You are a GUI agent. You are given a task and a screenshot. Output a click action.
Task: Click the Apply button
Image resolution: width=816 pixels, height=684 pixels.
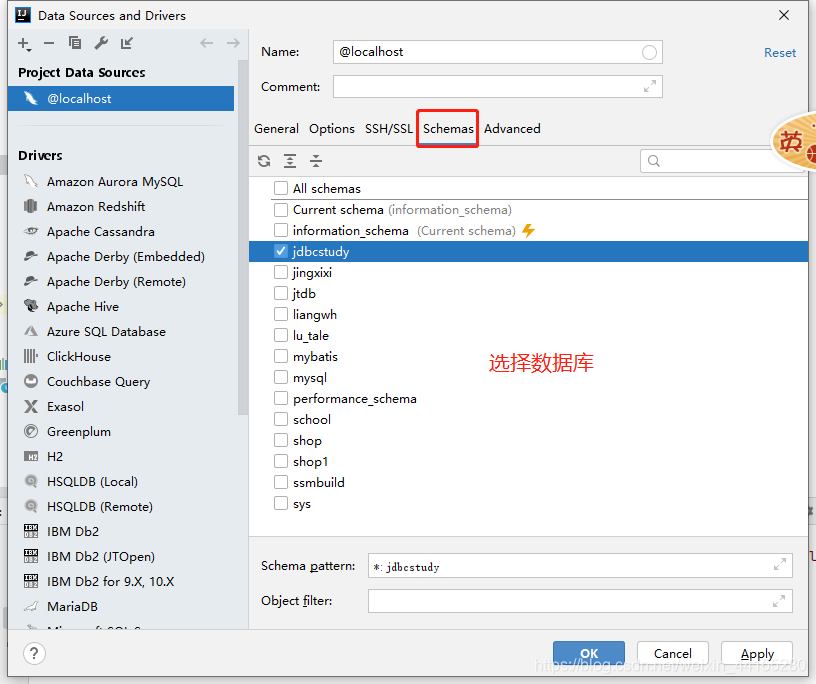point(757,653)
